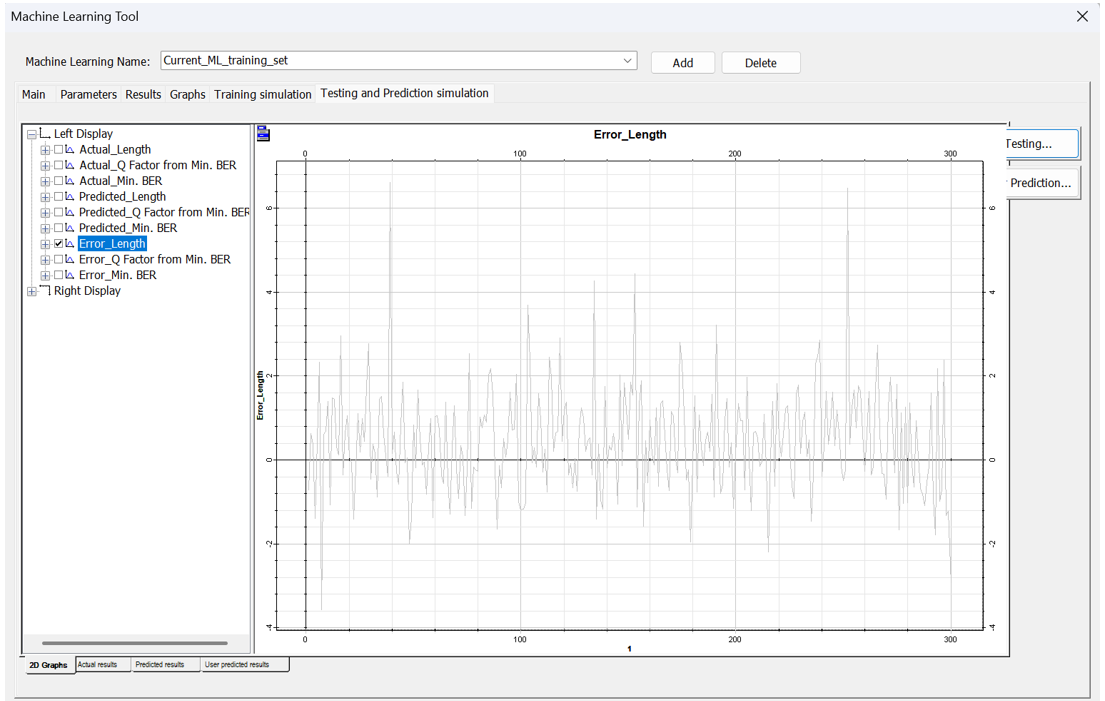Click the graph icon beside Predicted_Length
Viewport: 1105px width, 701px height.
point(70,197)
